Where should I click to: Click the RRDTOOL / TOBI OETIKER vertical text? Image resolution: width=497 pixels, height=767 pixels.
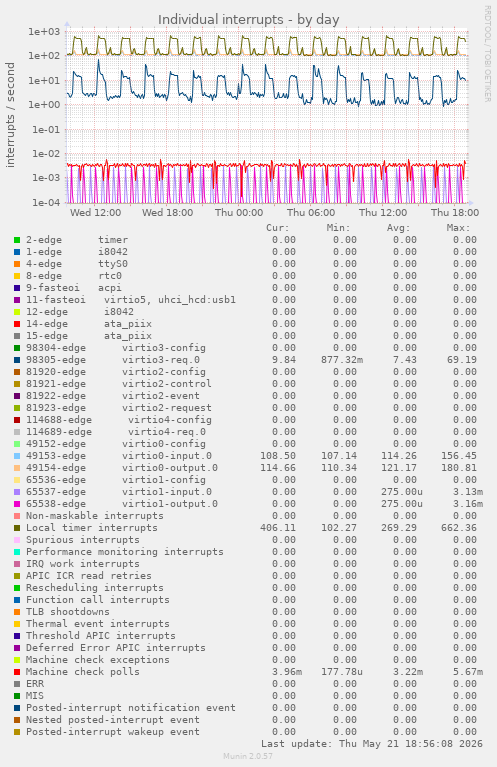(487, 54)
